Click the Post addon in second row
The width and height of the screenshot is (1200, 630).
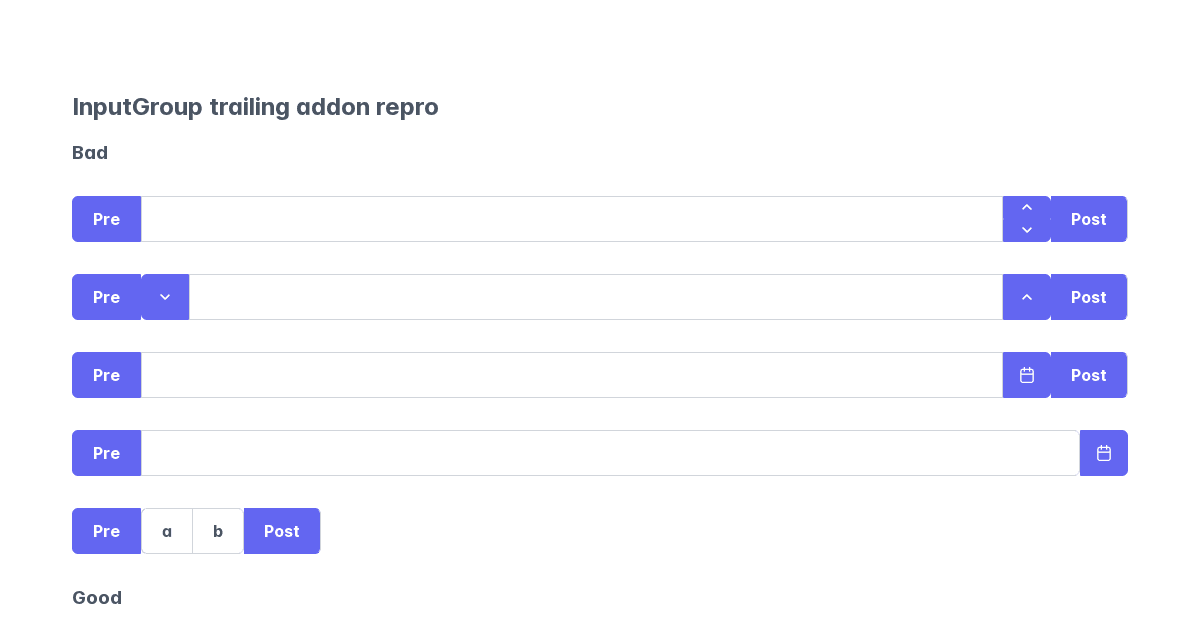[x=1089, y=297]
